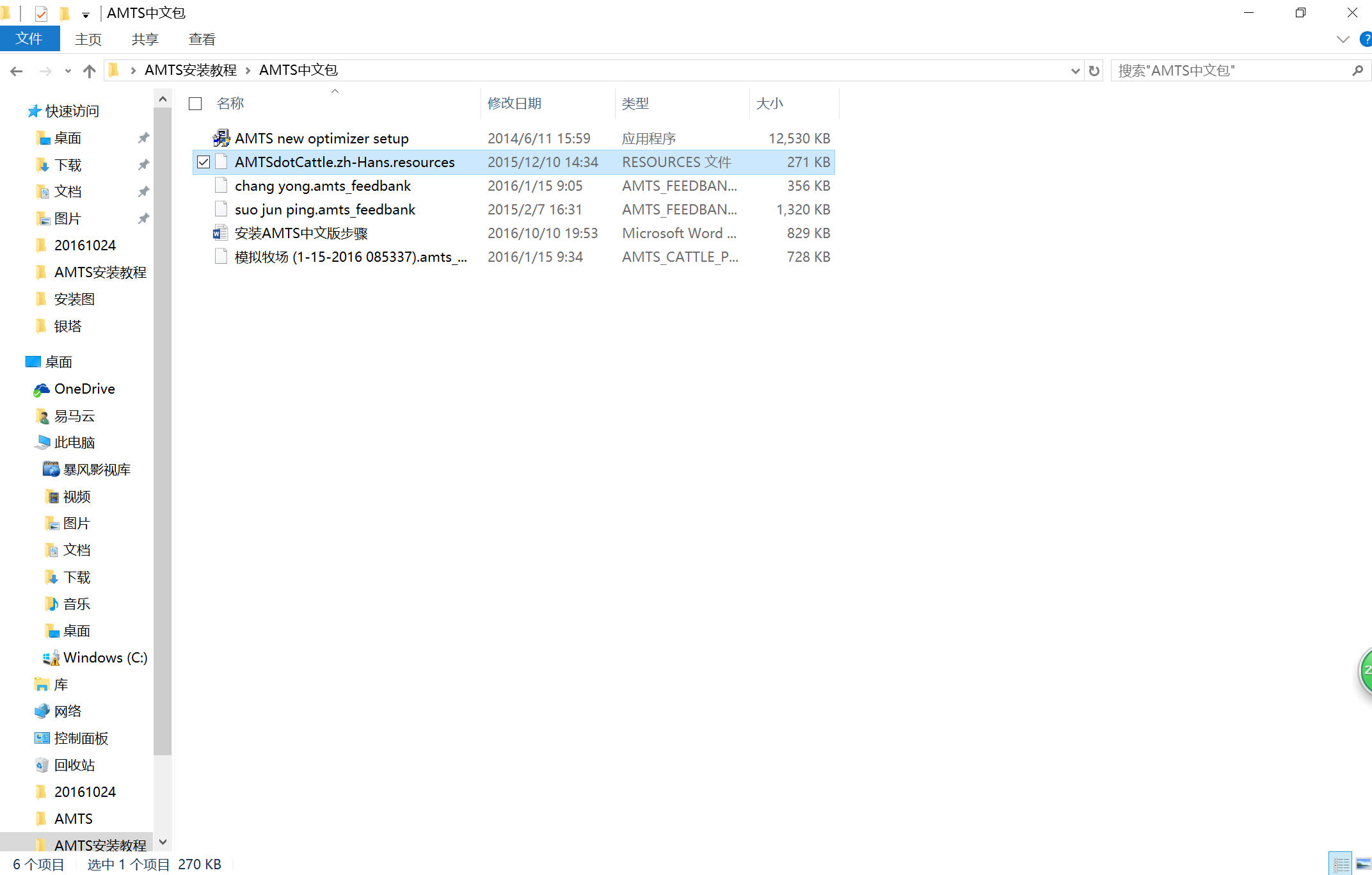Viewport: 1372px width, 875px height.
Task: Select the file suo jun ping.amts_feedbank
Action: [325, 209]
